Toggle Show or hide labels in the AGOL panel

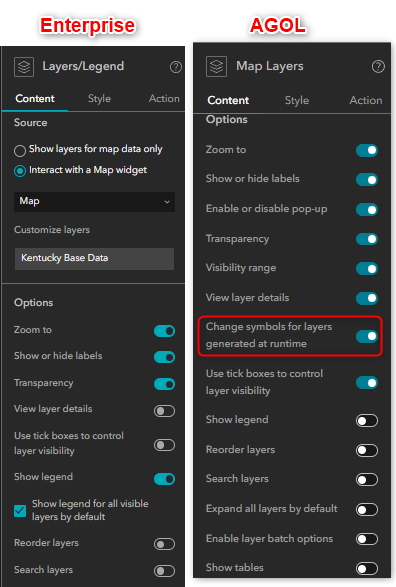[x=367, y=179]
